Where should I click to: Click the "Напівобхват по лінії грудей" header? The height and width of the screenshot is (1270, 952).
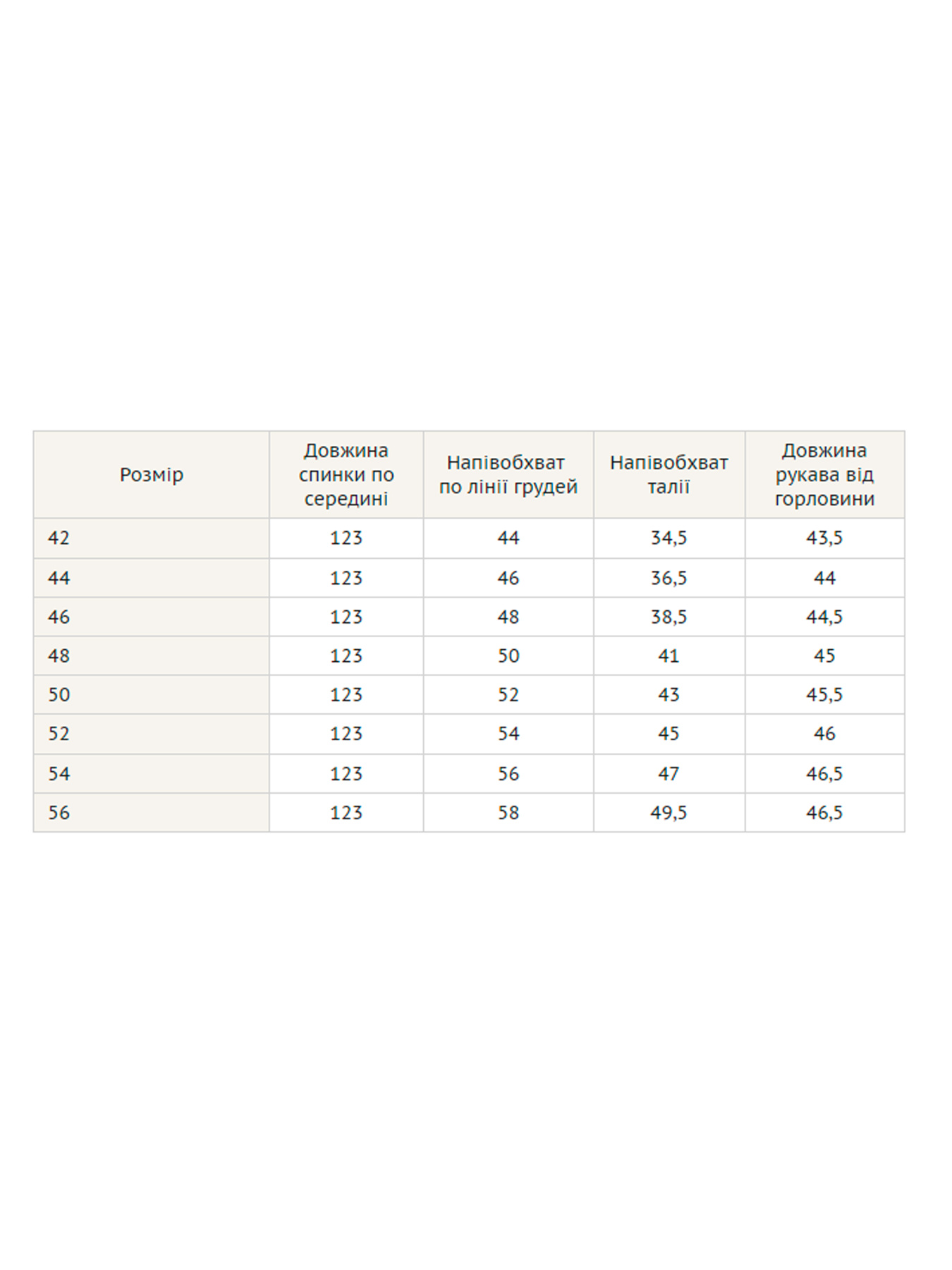point(508,475)
